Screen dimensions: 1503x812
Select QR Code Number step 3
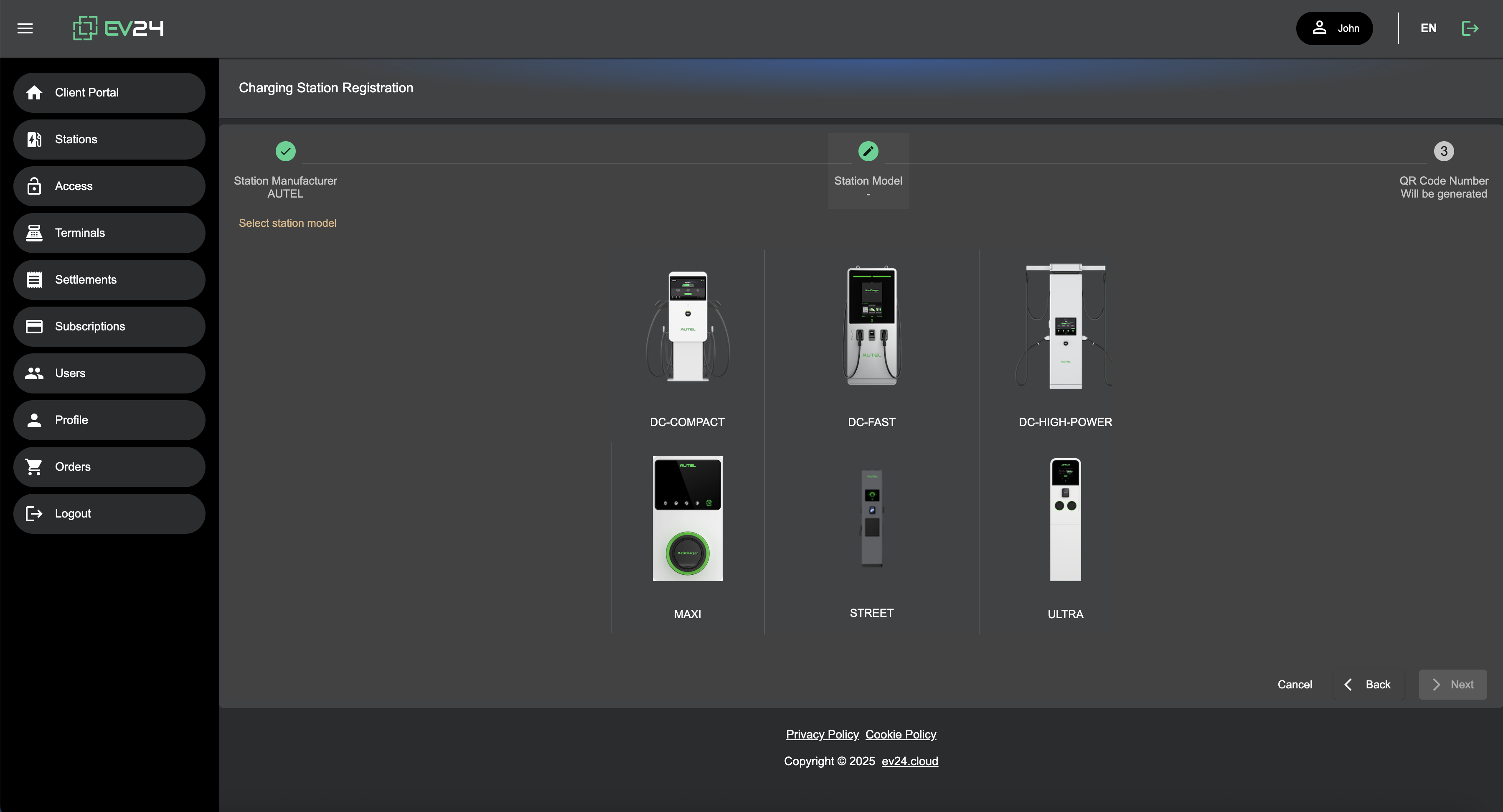click(x=1444, y=152)
